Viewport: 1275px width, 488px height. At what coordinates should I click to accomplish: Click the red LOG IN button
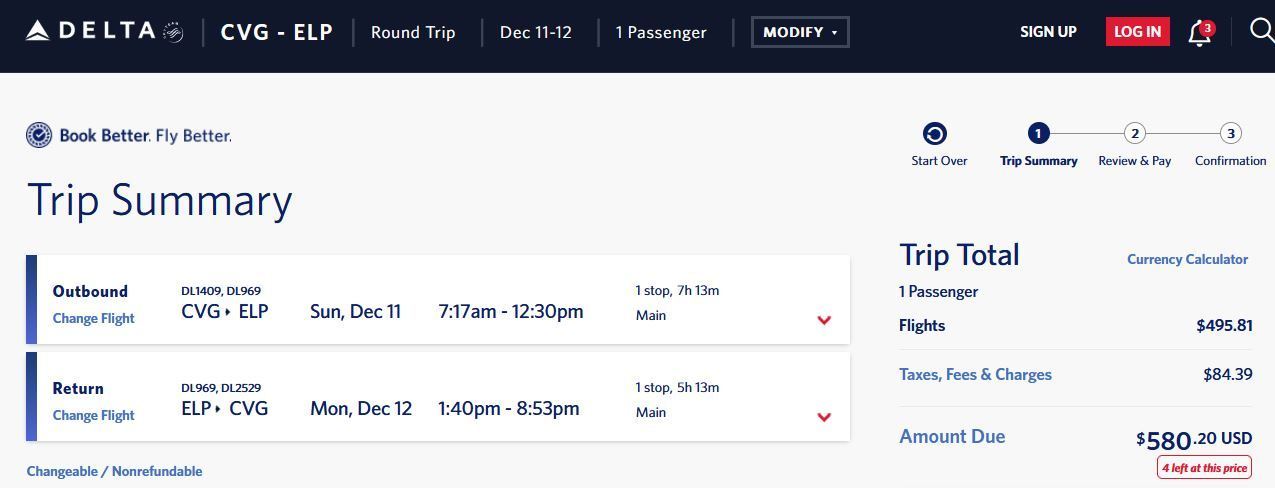[1138, 32]
